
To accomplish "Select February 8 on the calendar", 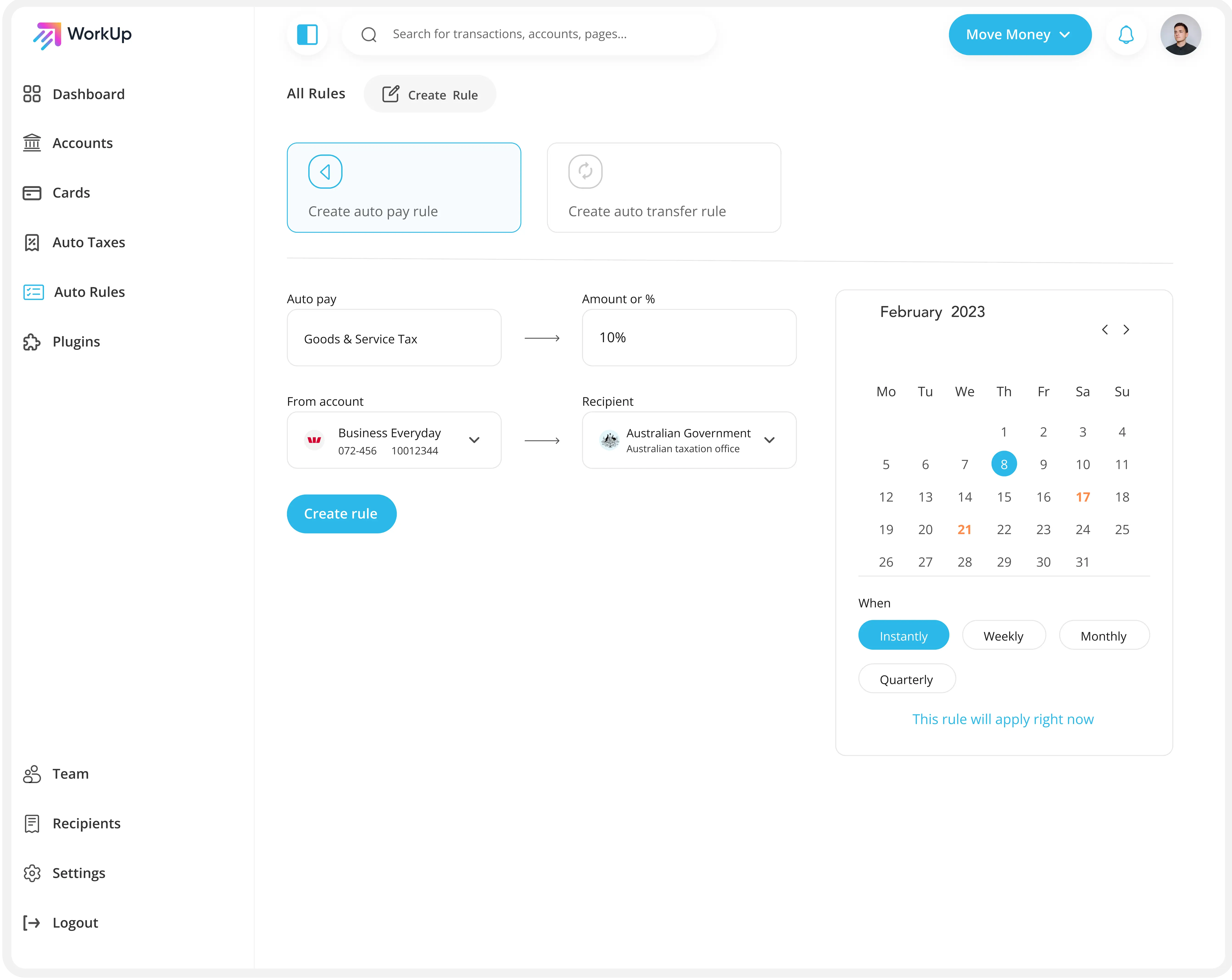I will point(1003,464).
